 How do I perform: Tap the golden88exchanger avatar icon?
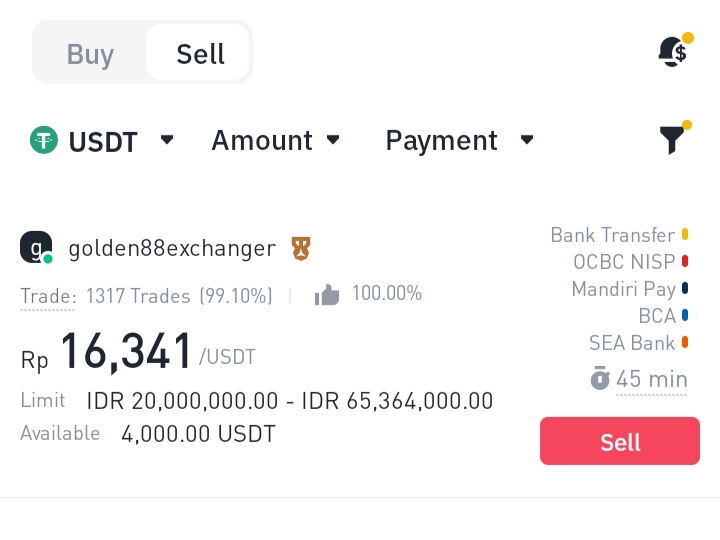pyautogui.click(x=36, y=247)
